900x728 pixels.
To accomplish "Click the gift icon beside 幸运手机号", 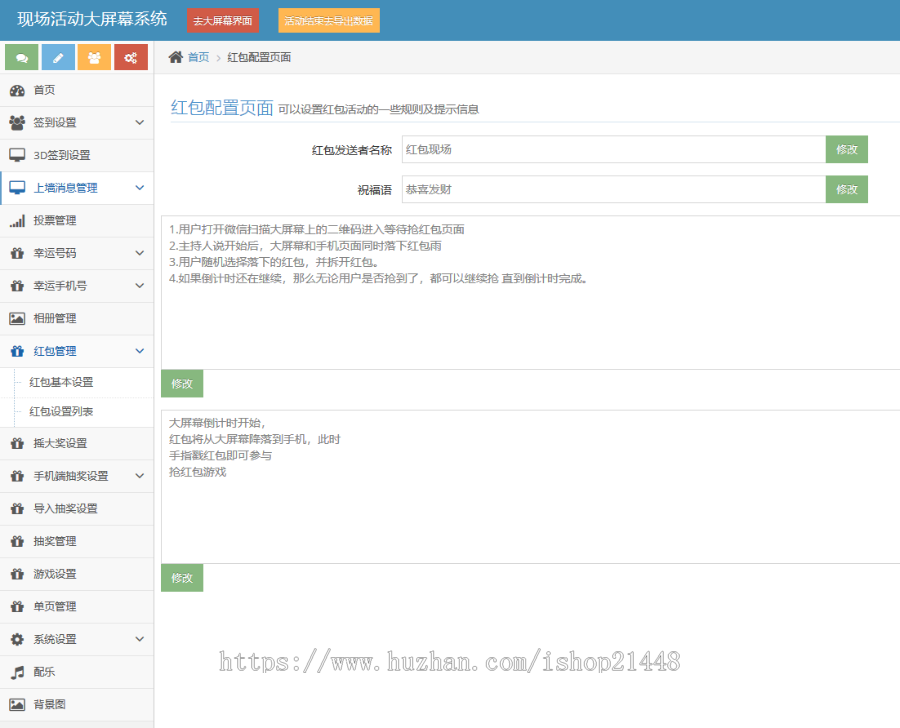I will (17, 286).
